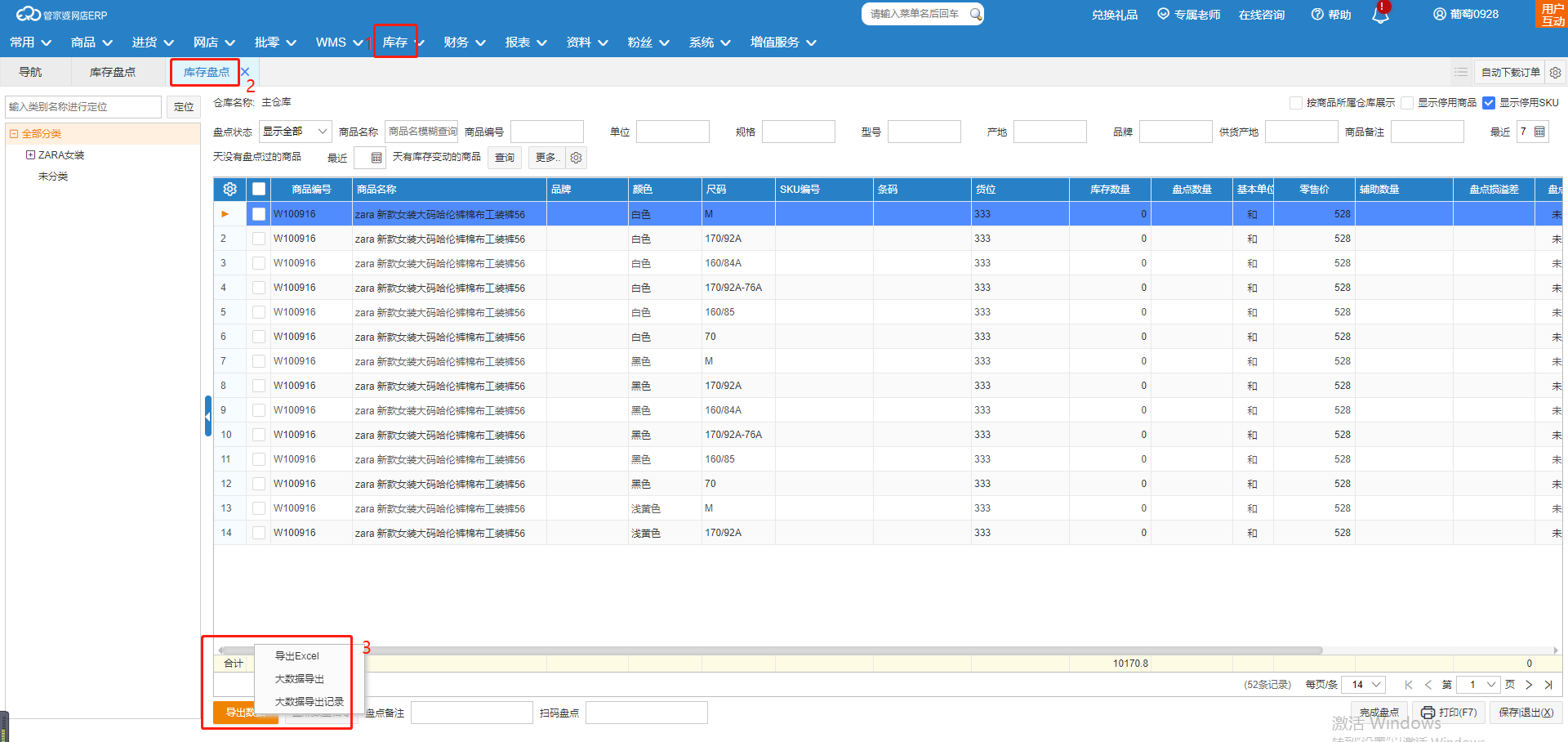Viewport: 1568px width, 742px height.
Task: Click the 查询 button
Action: [505, 158]
